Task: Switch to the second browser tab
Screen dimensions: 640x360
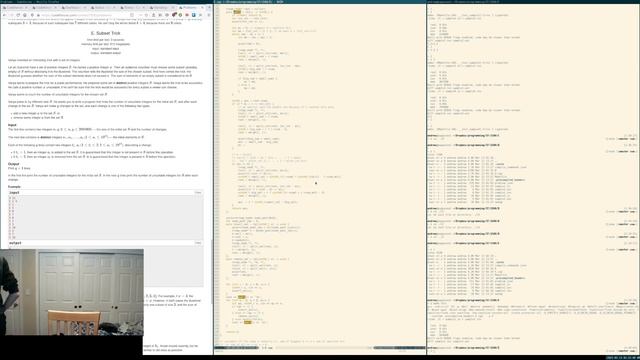Action: pos(45,7)
